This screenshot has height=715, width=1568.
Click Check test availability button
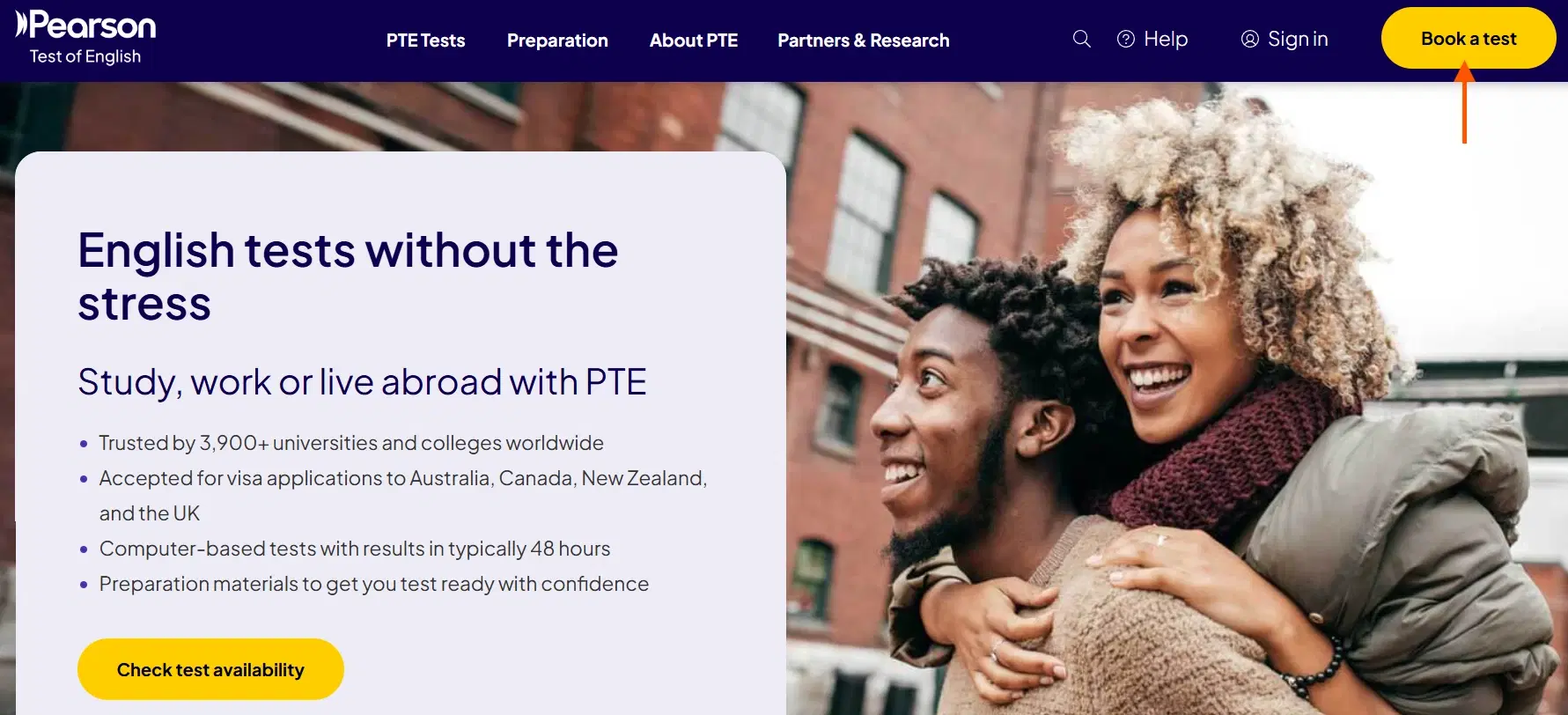tap(210, 669)
